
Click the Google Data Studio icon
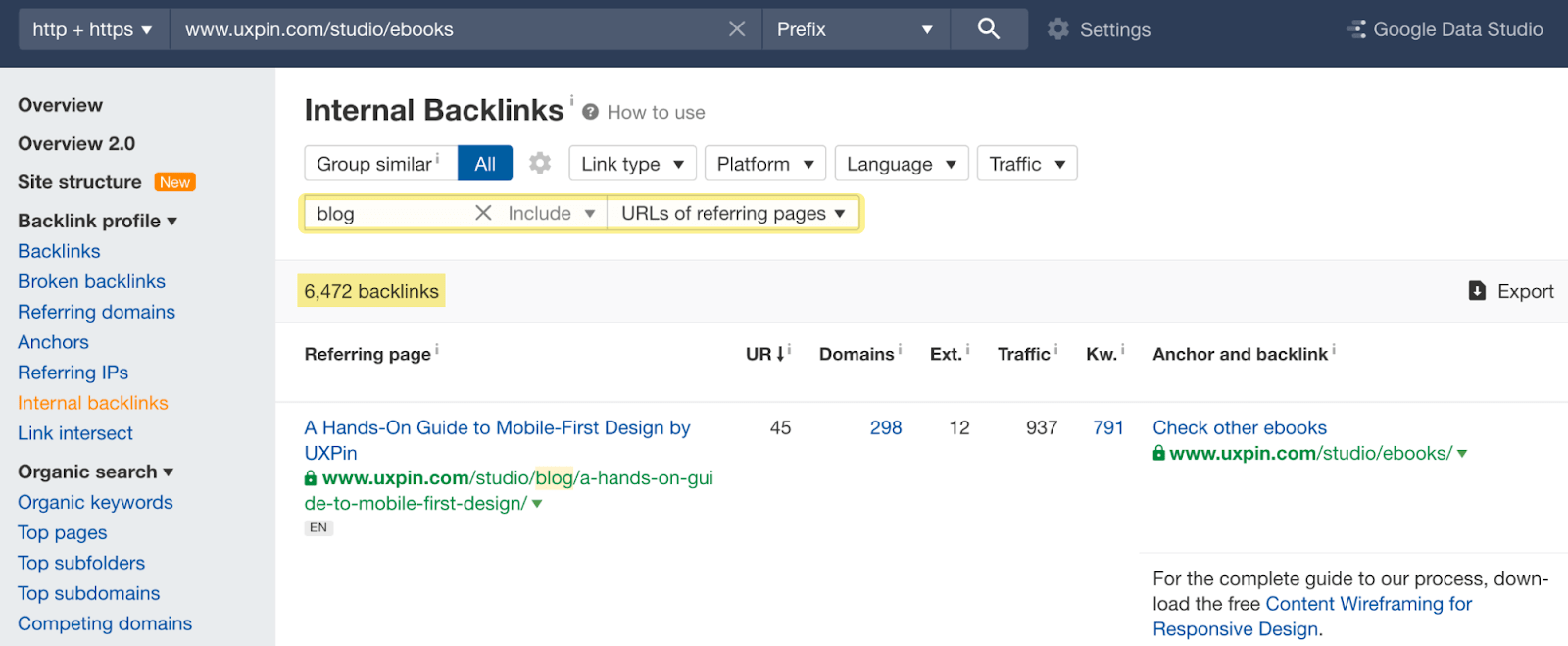pyautogui.click(x=1357, y=29)
